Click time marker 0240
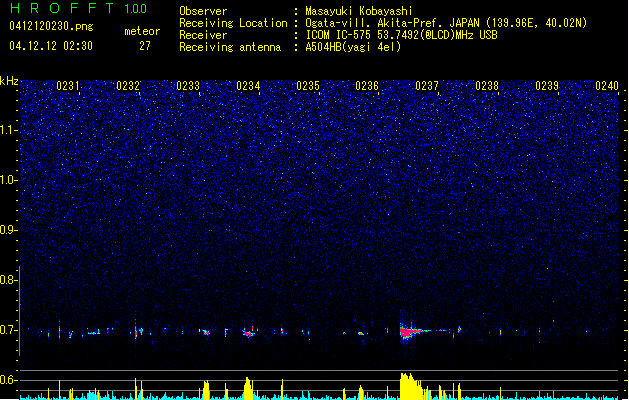Image resolution: width=629 pixels, height=400 pixels. (607, 86)
